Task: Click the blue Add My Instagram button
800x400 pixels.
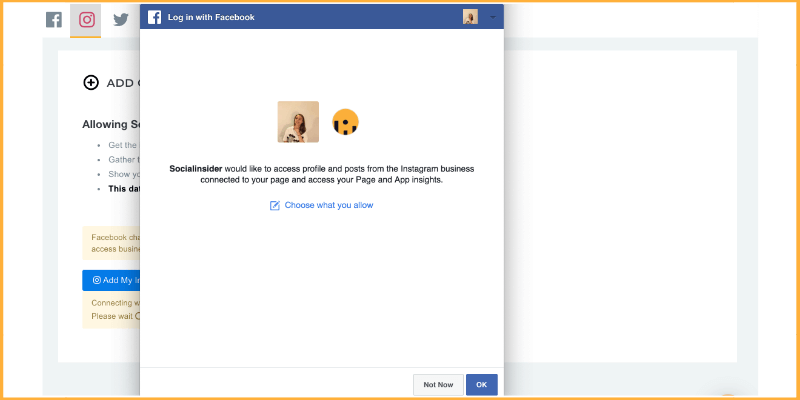Action: 111,280
